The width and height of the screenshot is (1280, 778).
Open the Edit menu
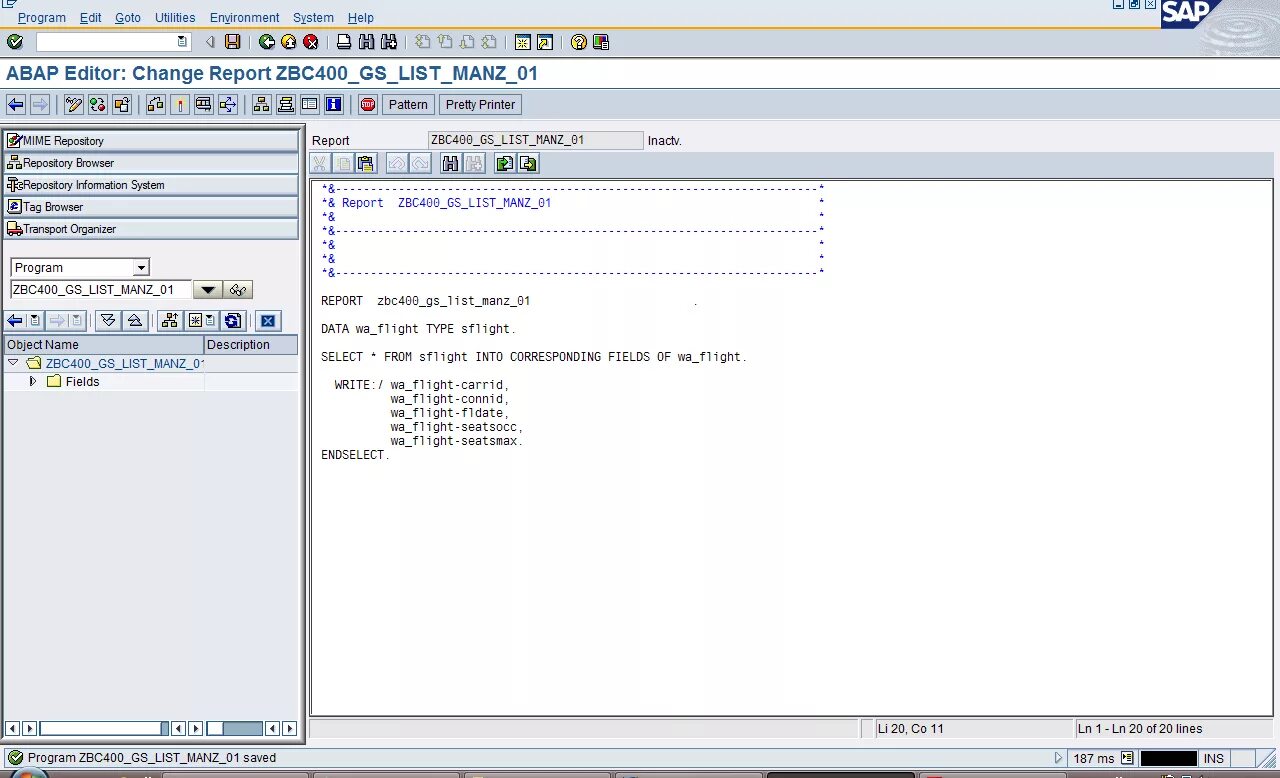click(90, 18)
